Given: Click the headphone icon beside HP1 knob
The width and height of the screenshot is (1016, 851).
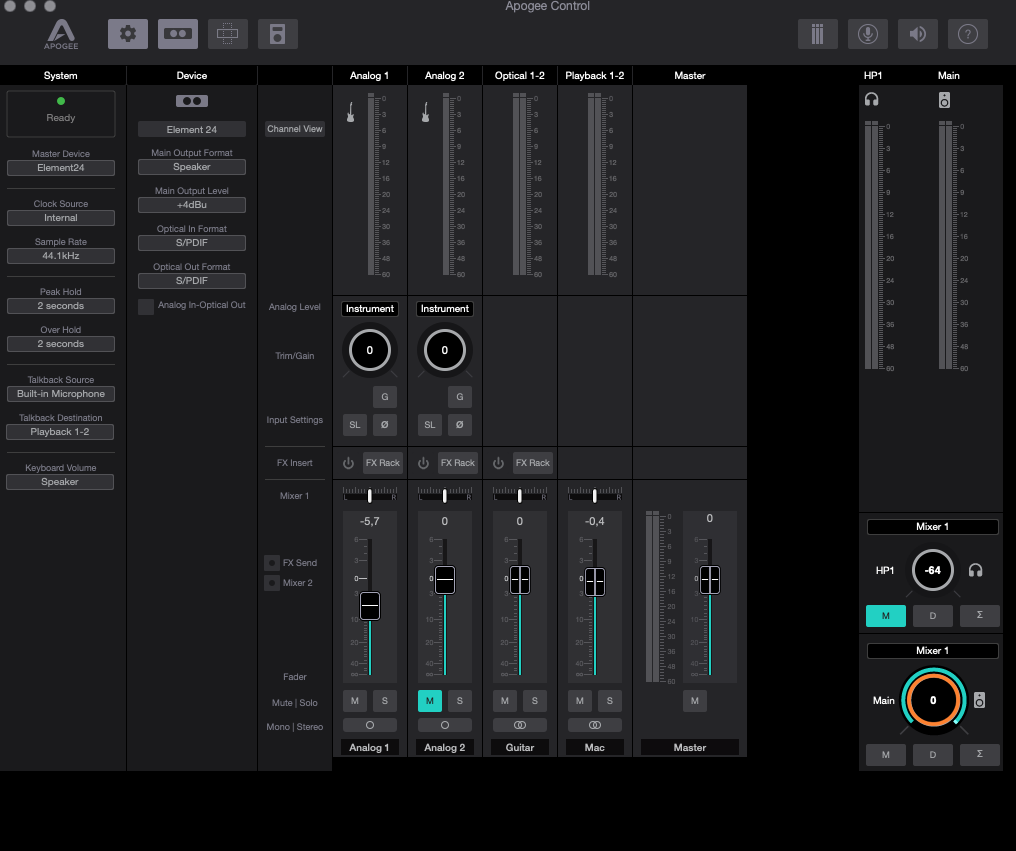Looking at the screenshot, I should pos(975,570).
